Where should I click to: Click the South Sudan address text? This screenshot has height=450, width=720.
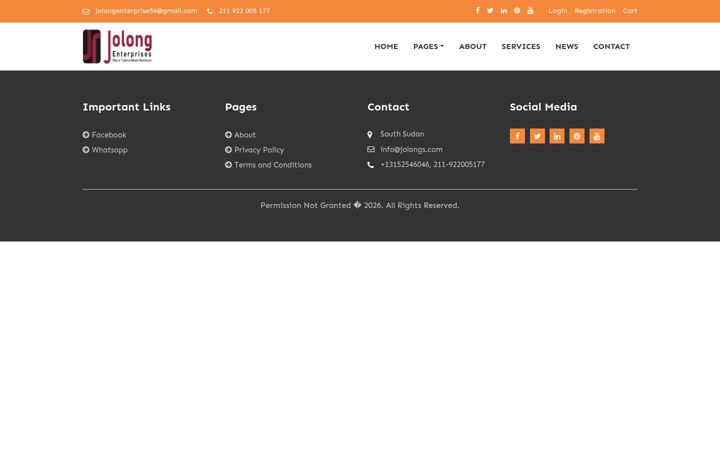click(x=402, y=134)
